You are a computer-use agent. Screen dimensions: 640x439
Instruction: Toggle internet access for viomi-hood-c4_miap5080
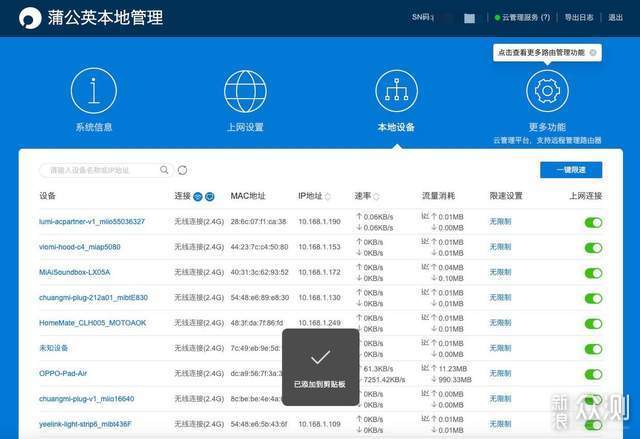click(593, 248)
